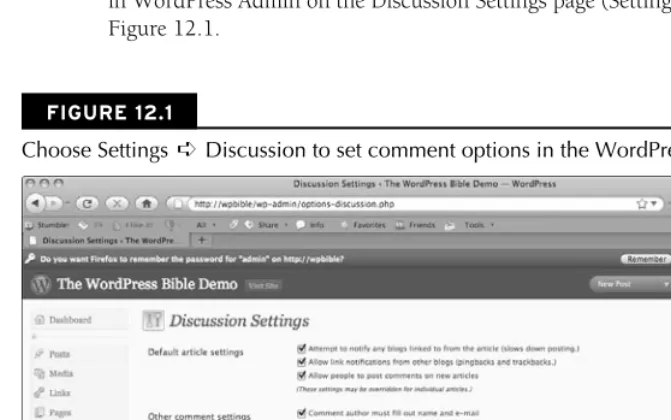This screenshot has height=420, width=671.
Task: Click the Other comment settings label
Action: click(x=199, y=416)
